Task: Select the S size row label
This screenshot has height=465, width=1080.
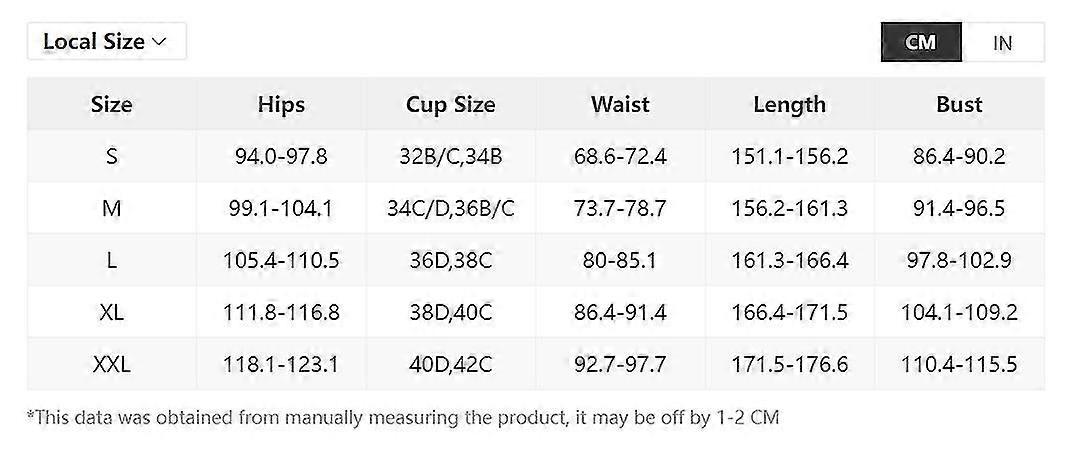Action: [111, 156]
